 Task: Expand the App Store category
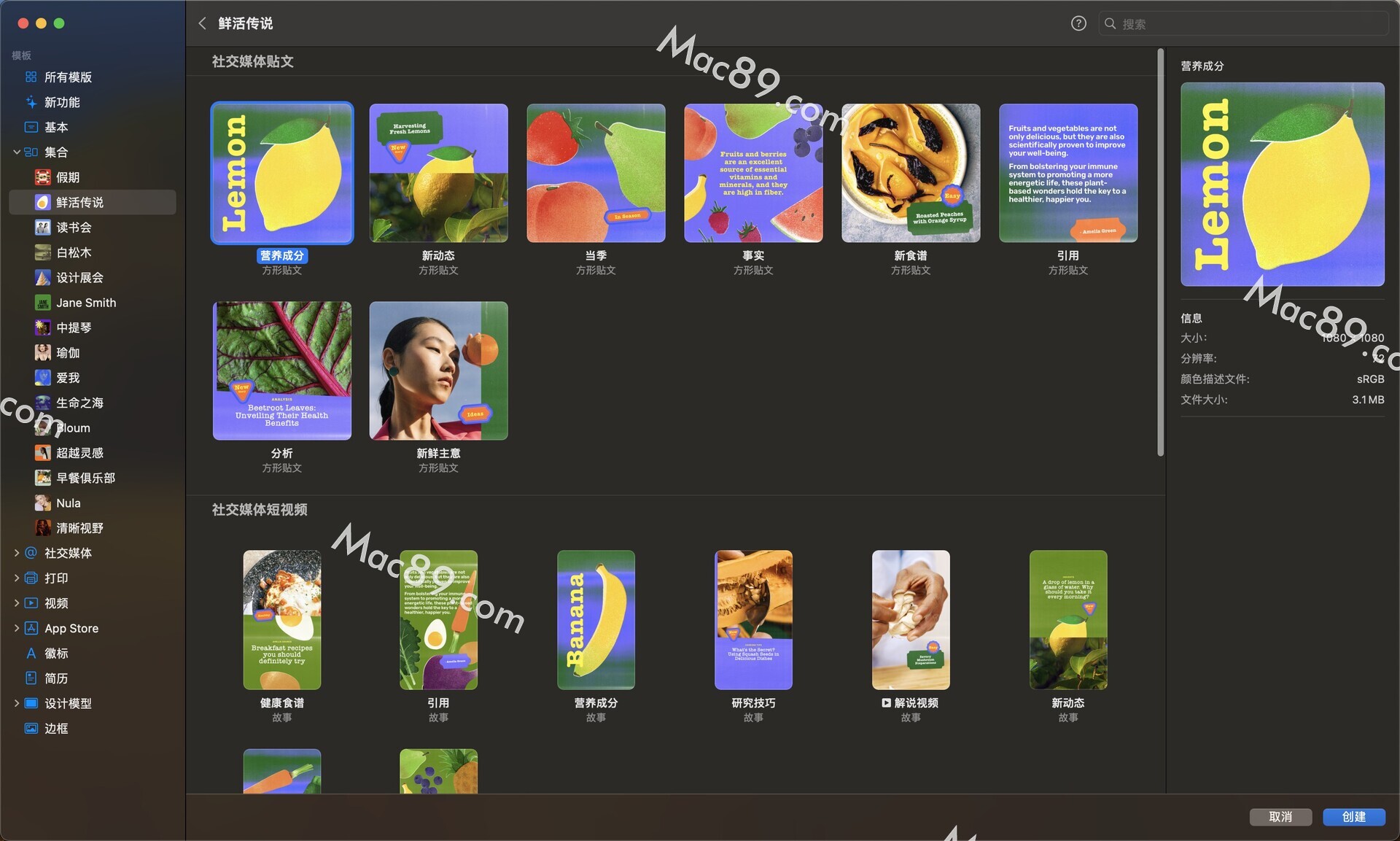[x=17, y=628]
